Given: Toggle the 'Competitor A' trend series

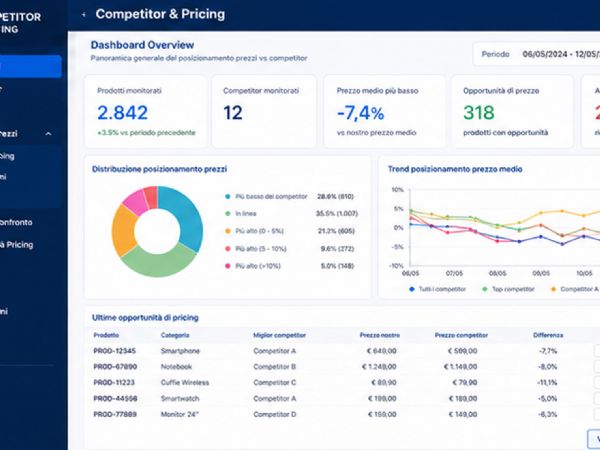Looking at the screenshot, I should coord(575,289).
